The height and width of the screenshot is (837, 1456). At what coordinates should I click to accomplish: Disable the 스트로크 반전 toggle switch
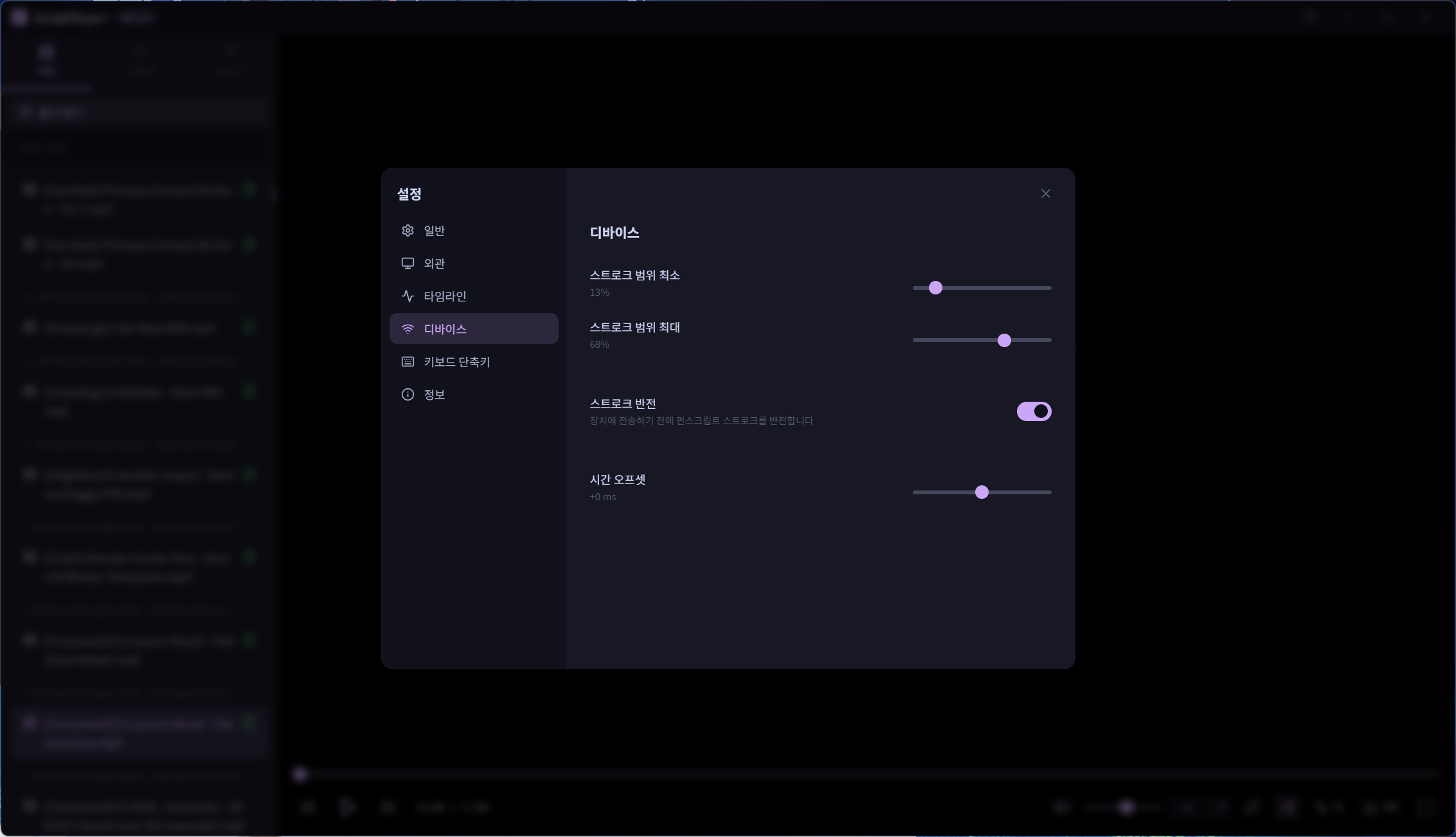coord(1034,411)
